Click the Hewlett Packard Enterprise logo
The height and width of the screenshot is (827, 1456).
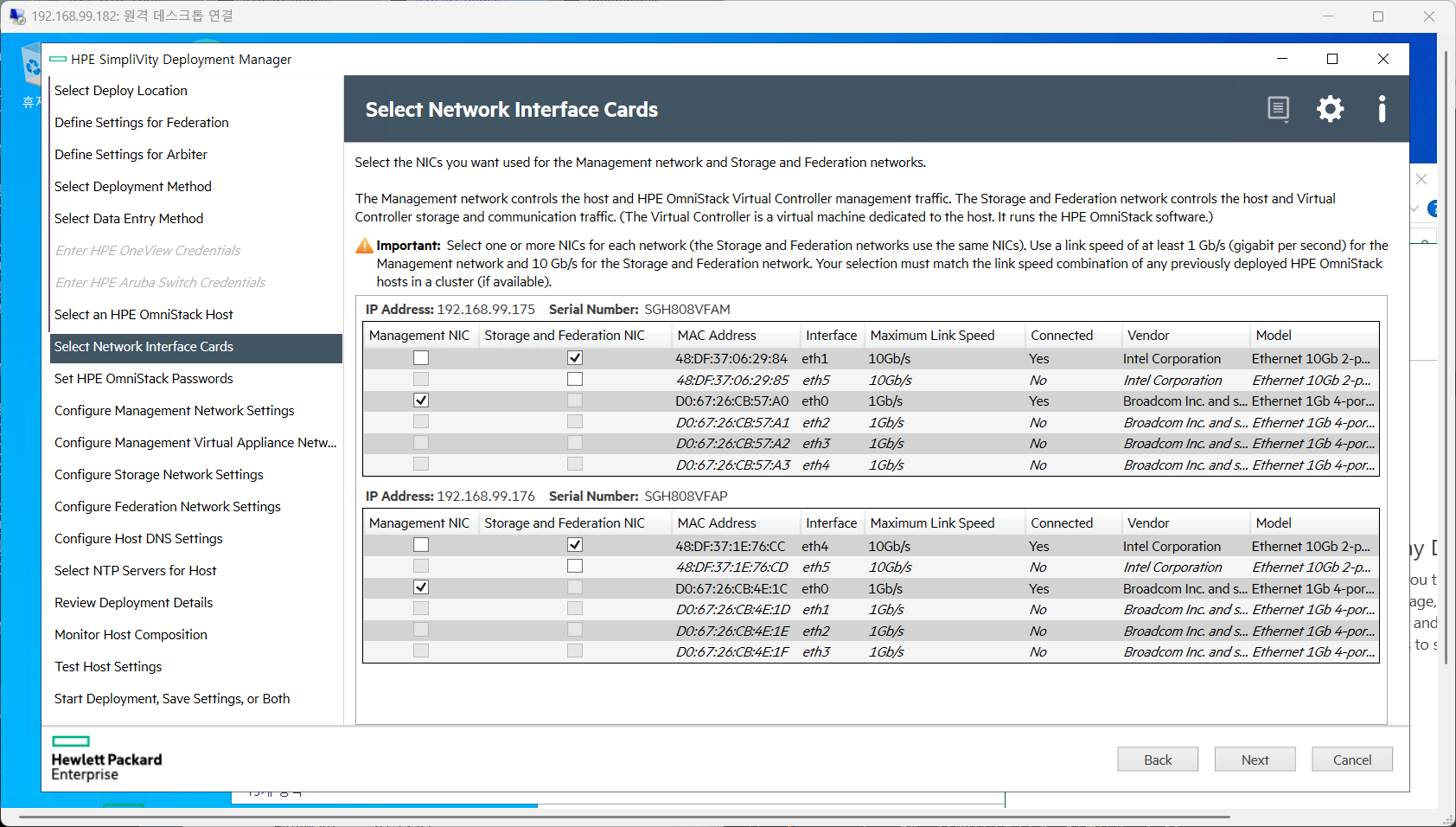[106, 759]
